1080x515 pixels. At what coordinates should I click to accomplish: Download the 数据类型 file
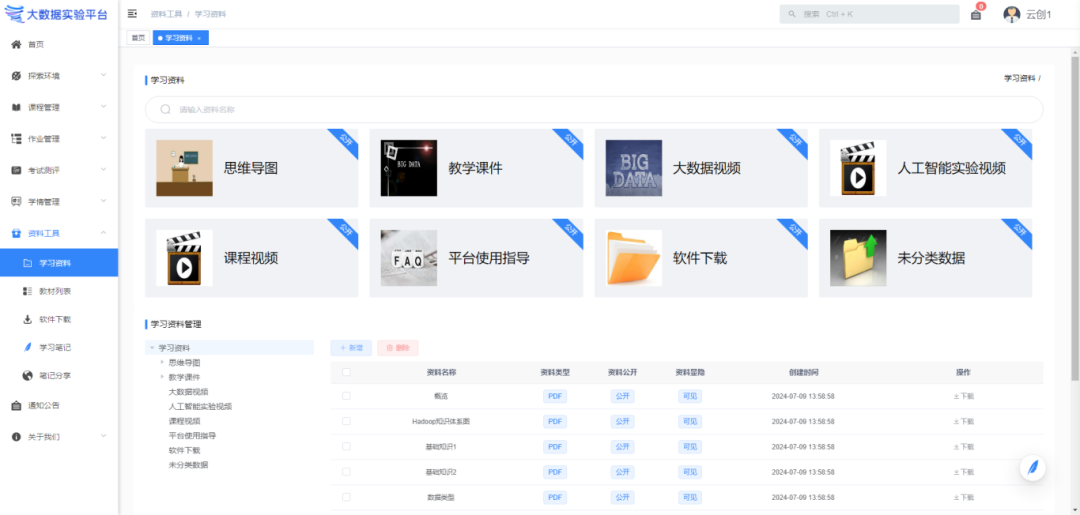(x=964, y=497)
